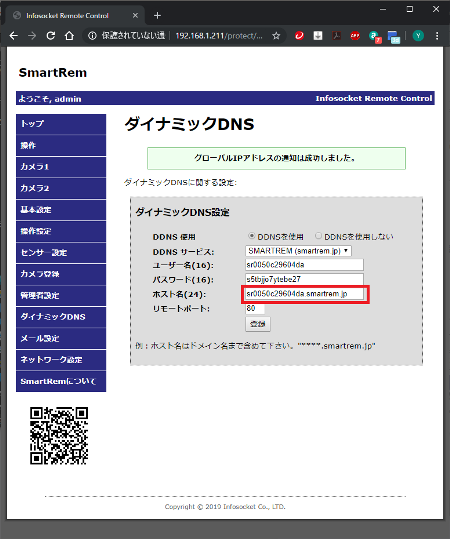The image size is (450, 539).
Task: Open the red Trend Micro extension icon
Action: (299, 35)
